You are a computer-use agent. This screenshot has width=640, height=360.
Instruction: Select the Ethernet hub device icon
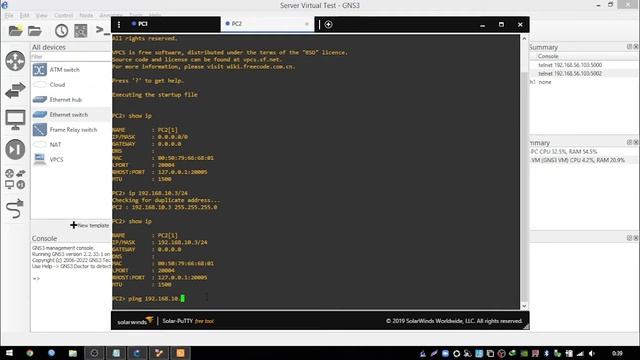(40, 100)
